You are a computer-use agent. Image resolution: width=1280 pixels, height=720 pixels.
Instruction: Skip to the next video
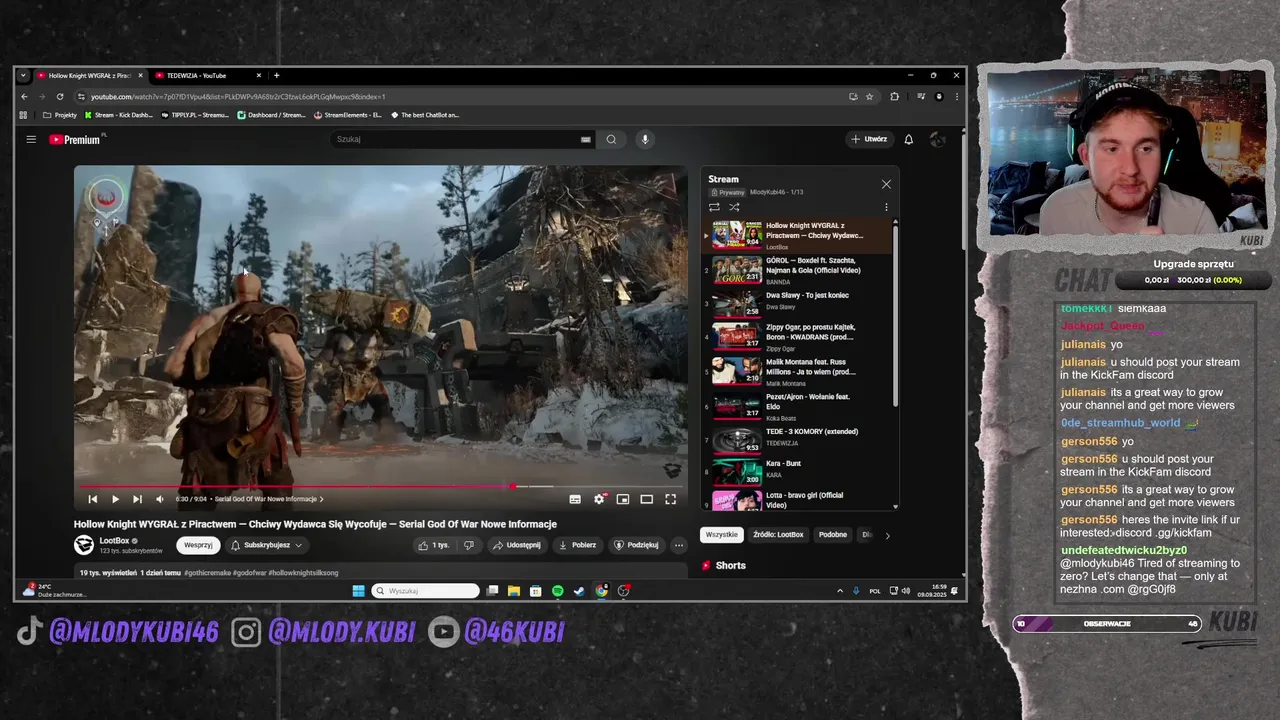(x=137, y=499)
